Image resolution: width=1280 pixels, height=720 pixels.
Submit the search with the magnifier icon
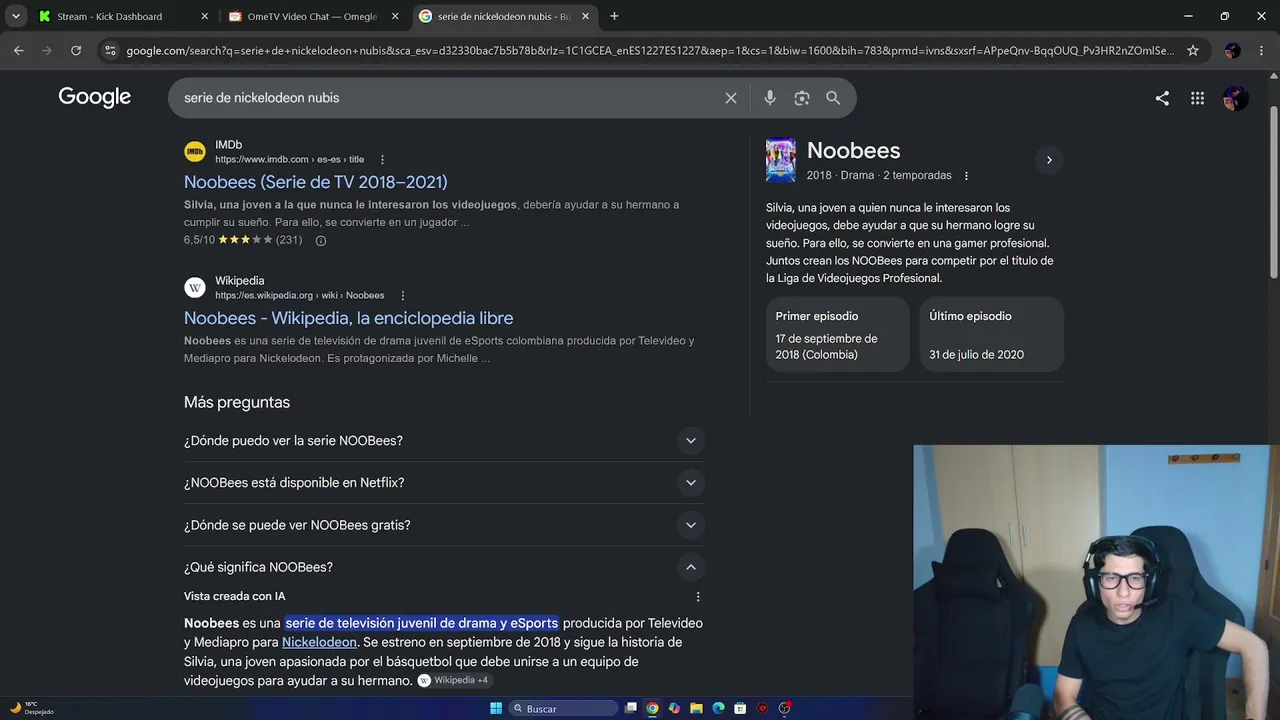[833, 98]
